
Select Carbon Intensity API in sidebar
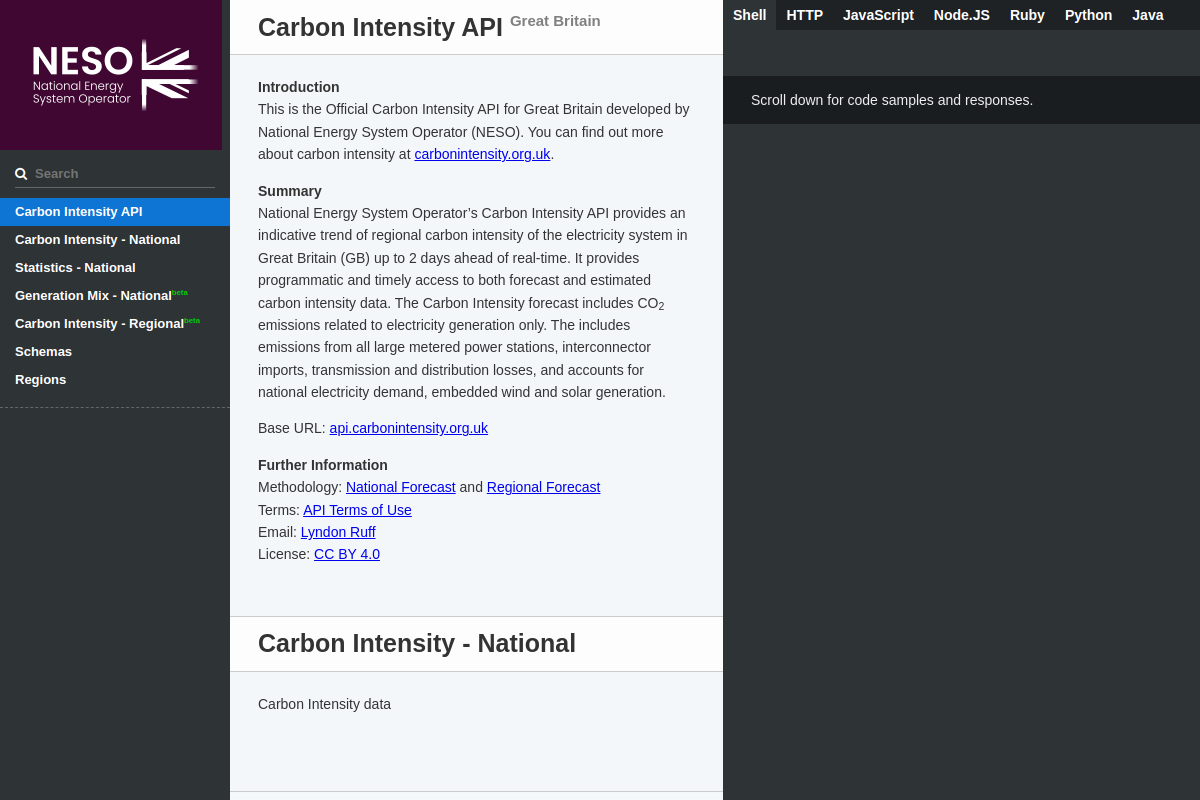(x=115, y=212)
